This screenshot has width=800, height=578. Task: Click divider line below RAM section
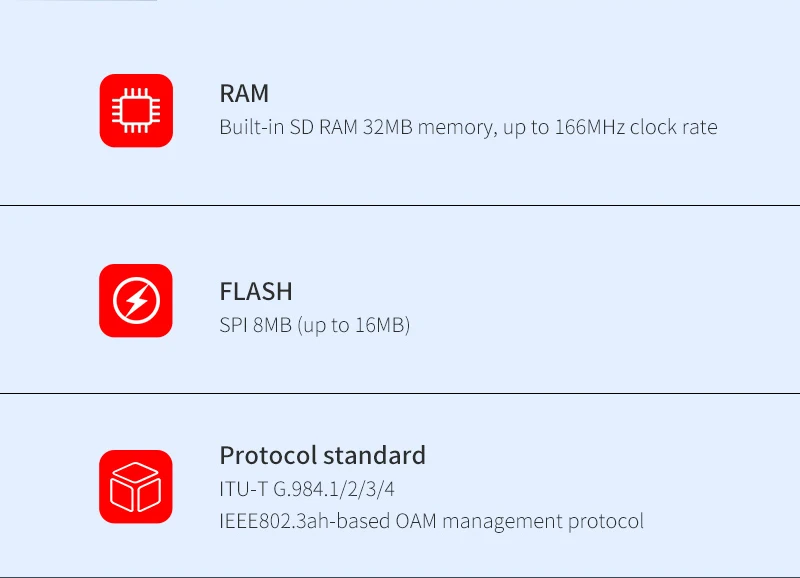[x=400, y=206]
